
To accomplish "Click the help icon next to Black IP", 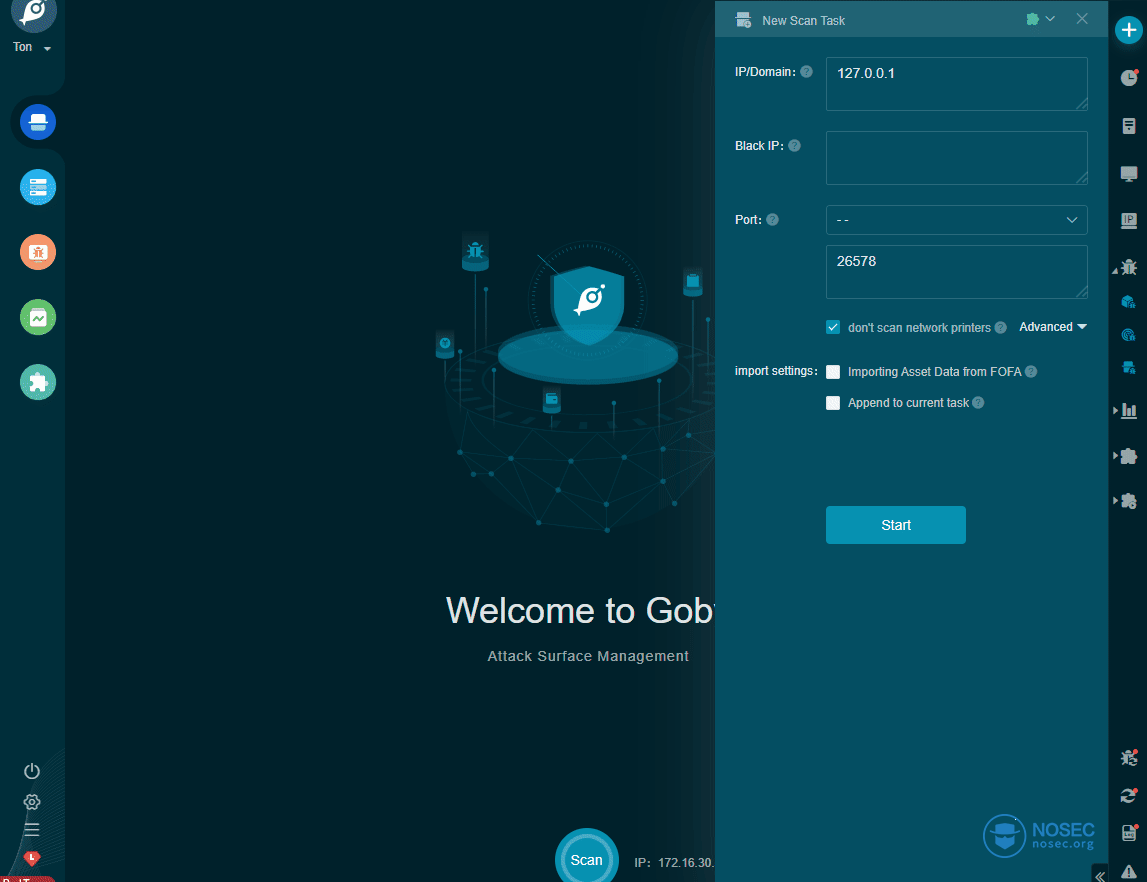I will point(794,146).
